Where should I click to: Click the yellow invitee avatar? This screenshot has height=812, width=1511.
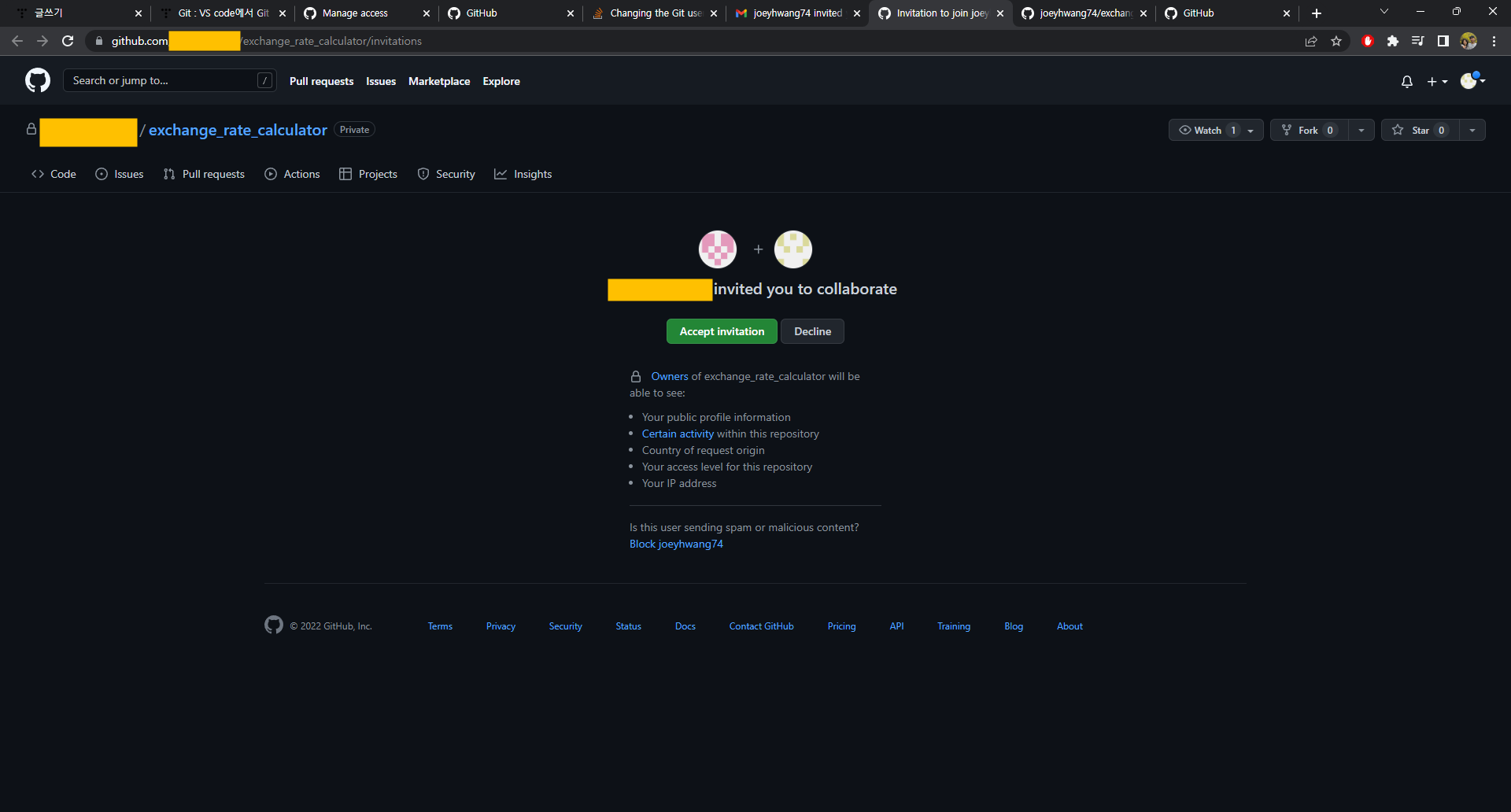[793, 249]
